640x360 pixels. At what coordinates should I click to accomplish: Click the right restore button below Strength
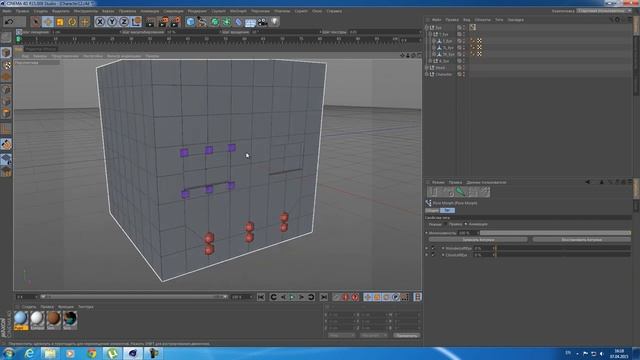(x=581, y=240)
